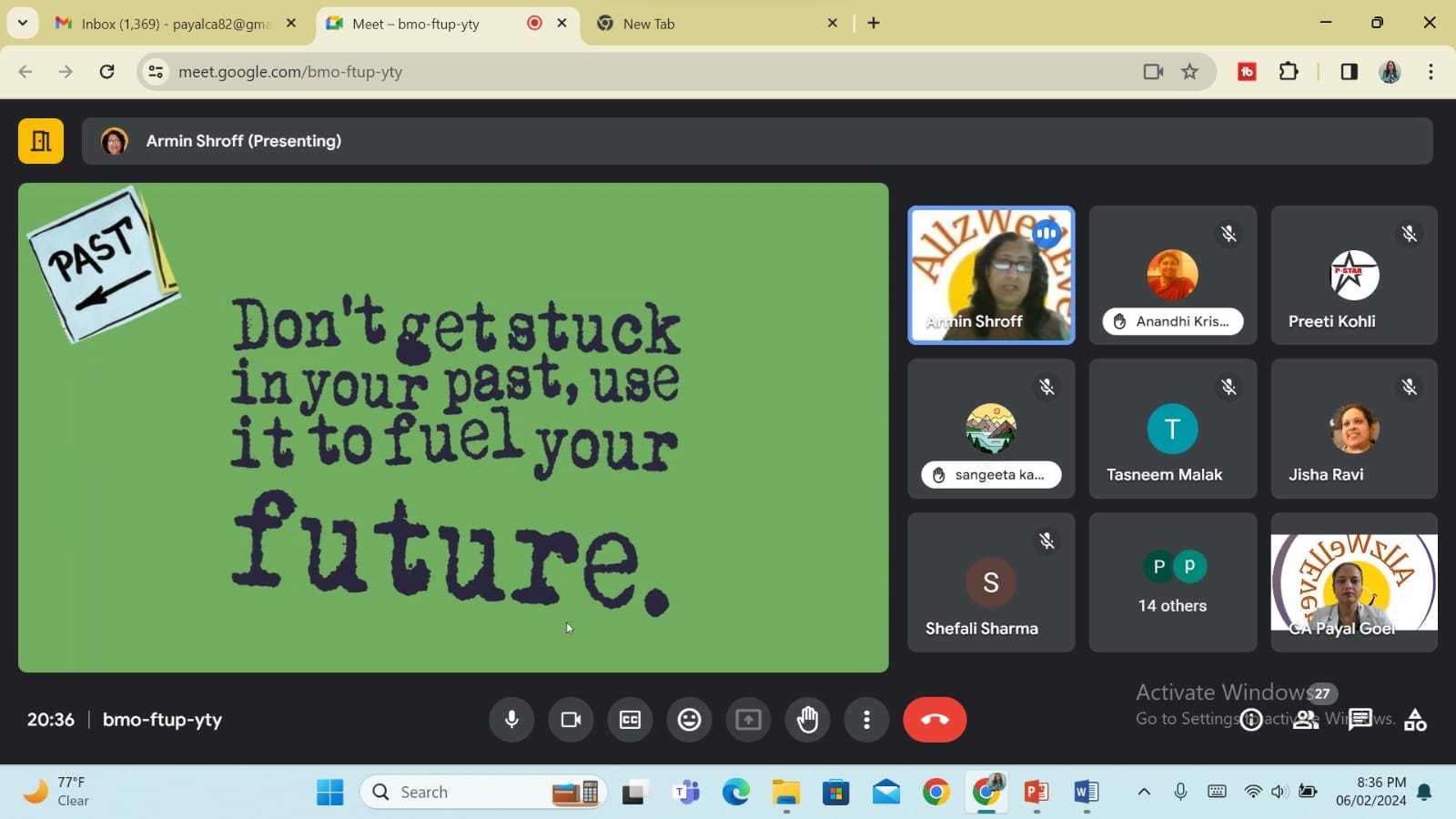Open the in-call chat panel
This screenshot has height=819, width=1456.
[1360, 720]
